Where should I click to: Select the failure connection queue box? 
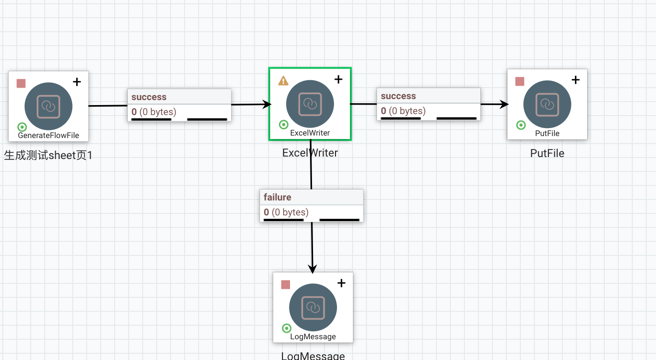click(311, 206)
